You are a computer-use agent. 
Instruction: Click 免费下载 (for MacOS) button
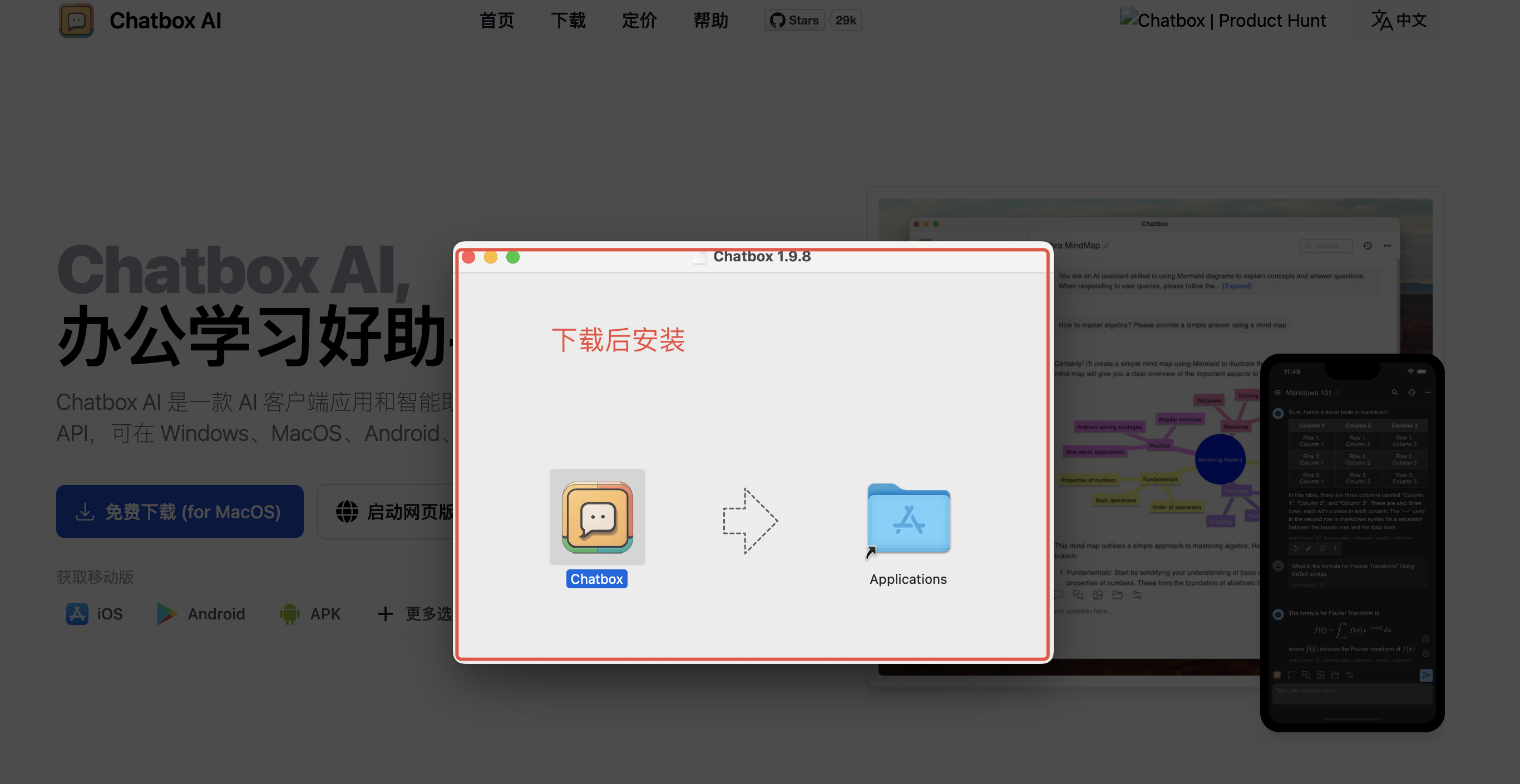coord(180,512)
